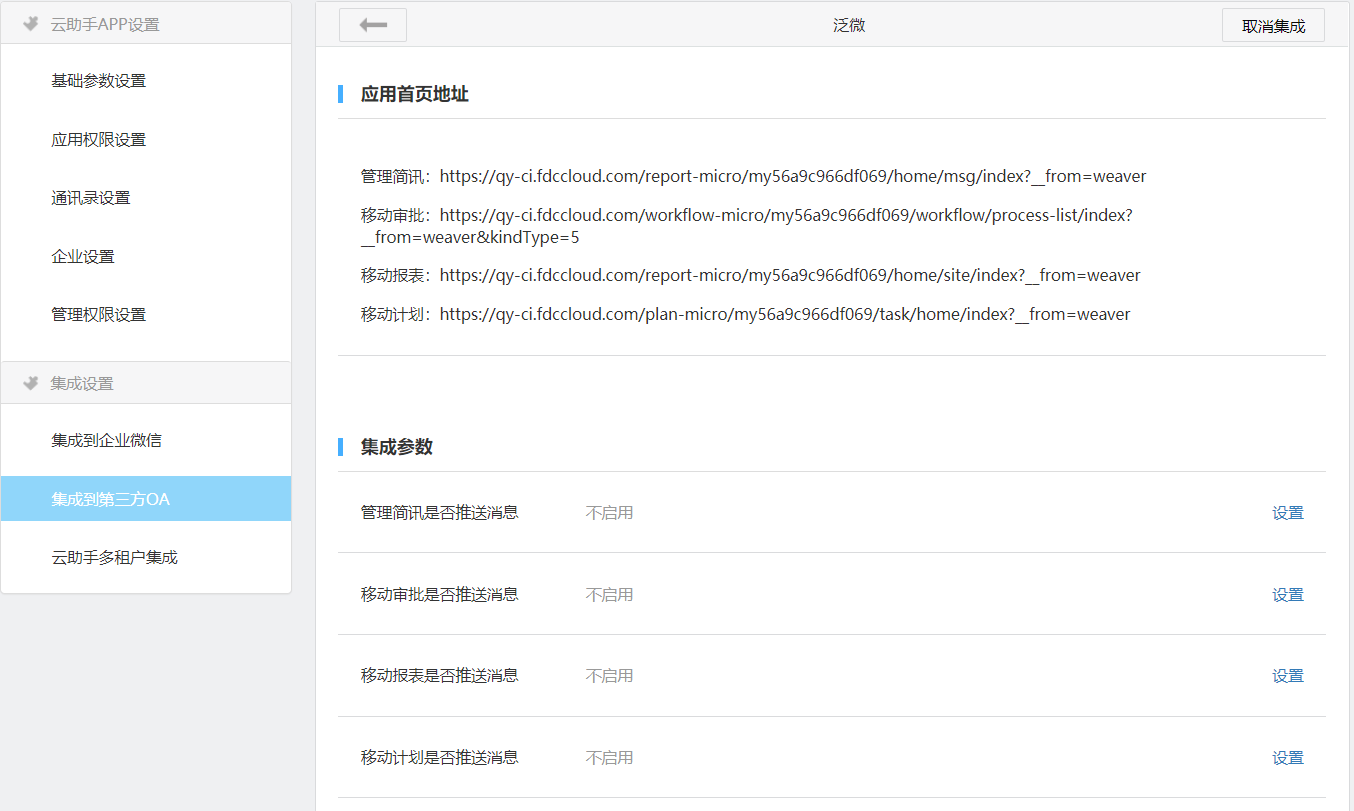Click 不启用 status in 移动审批 row
The width and height of the screenshot is (1354, 811).
[x=610, y=595]
